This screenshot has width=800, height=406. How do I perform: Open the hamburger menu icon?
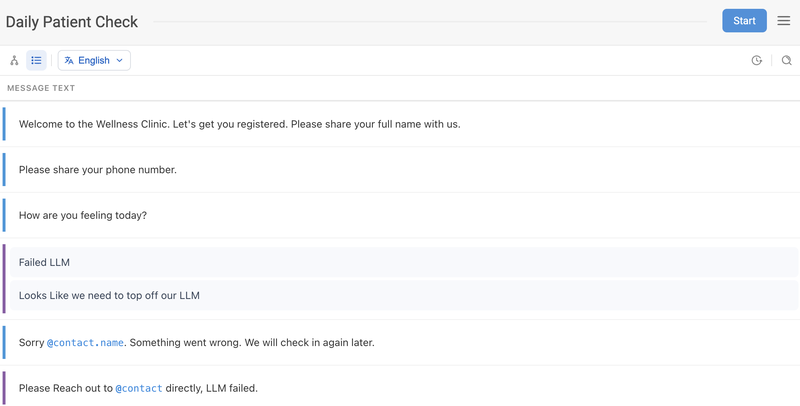784,21
